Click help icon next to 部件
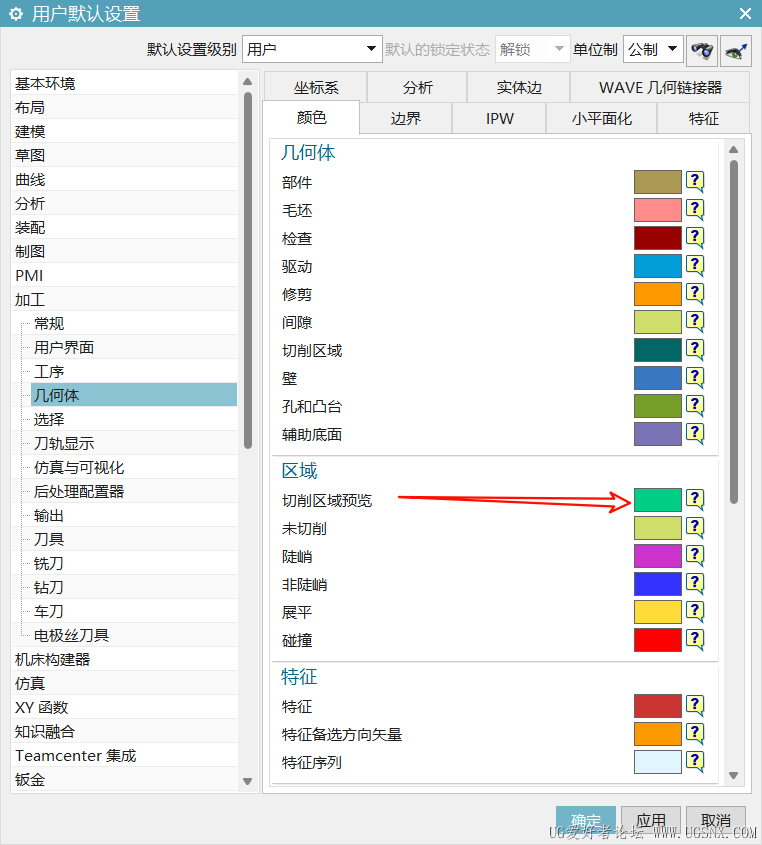The height and width of the screenshot is (845, 762). click(695, 182)
